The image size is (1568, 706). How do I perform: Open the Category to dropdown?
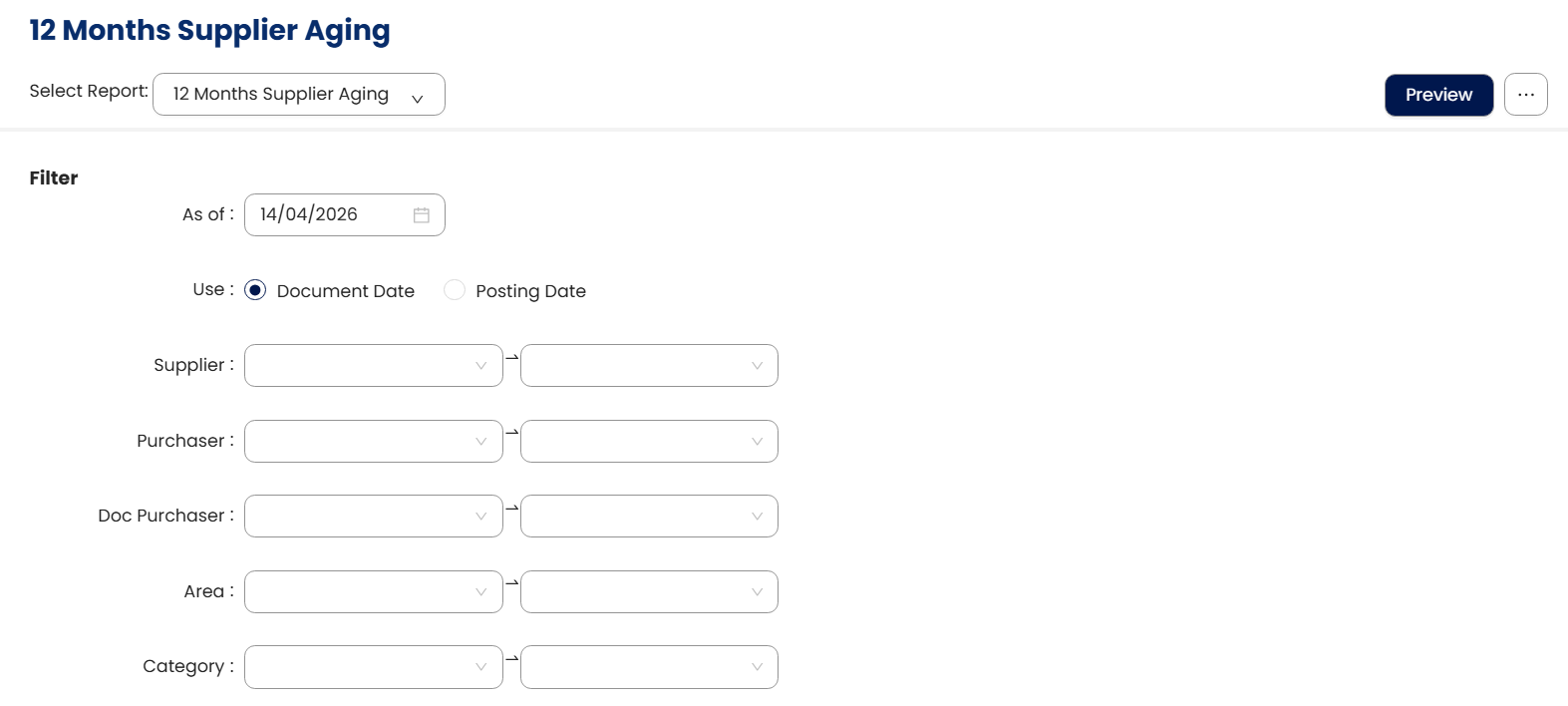pos(649,667)
